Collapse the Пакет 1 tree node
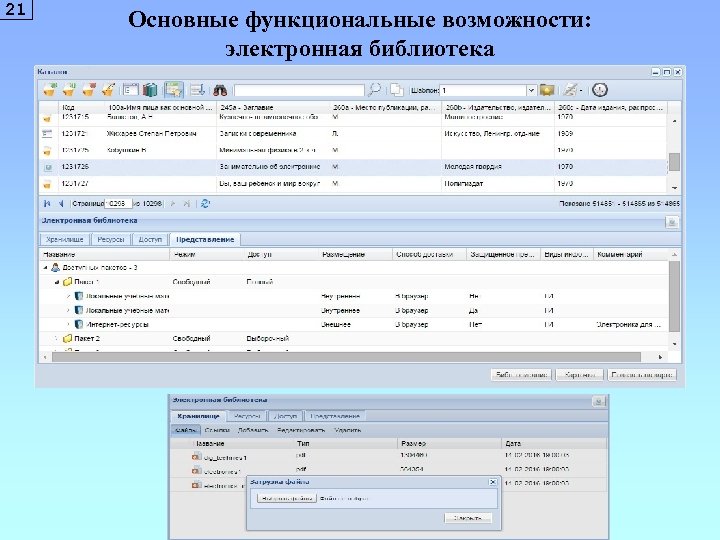The height and width of the screenshot is (540, 720). 56,282
